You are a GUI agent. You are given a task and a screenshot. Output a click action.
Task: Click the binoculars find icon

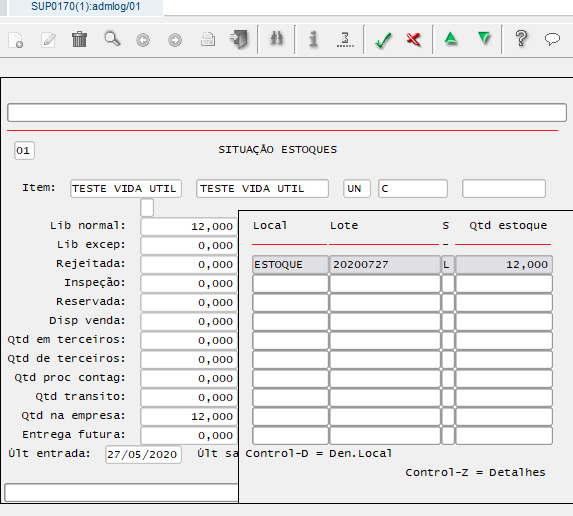(276, 39)
